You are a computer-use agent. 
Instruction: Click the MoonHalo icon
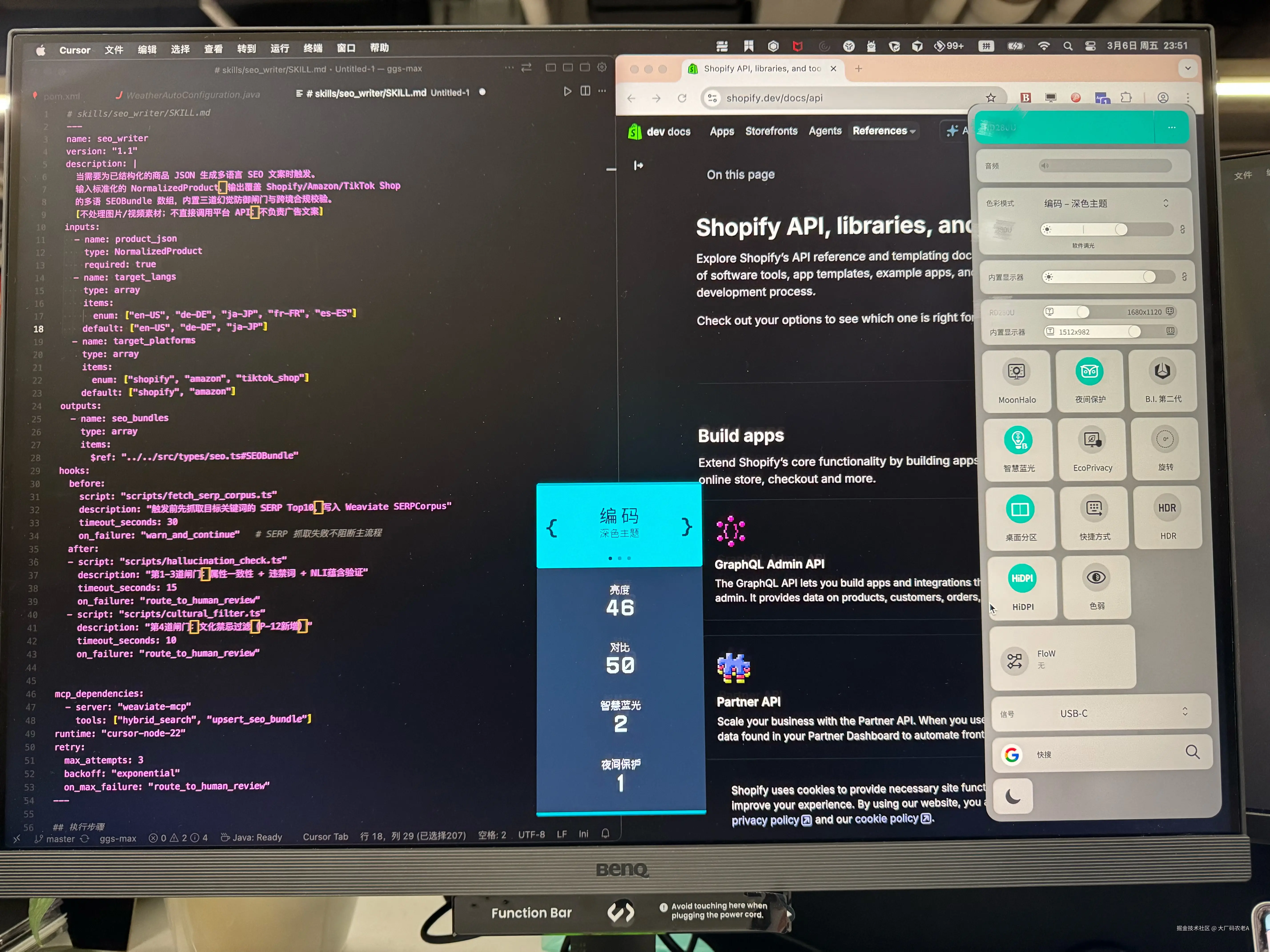pos(1016,372)
